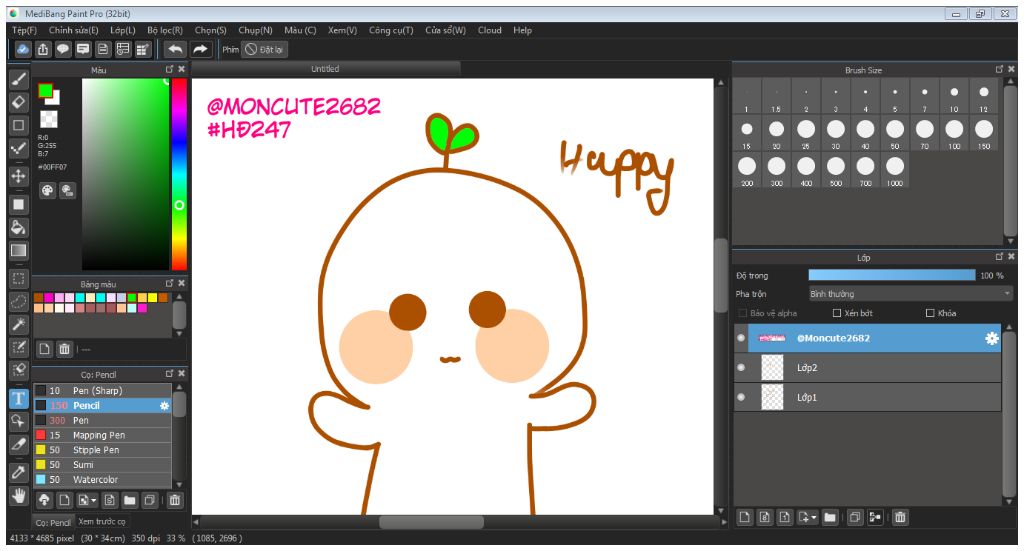Open the Lớp(L) menu
The height and width of the screenshot is (551, 1024).
[x=123, y=30]
